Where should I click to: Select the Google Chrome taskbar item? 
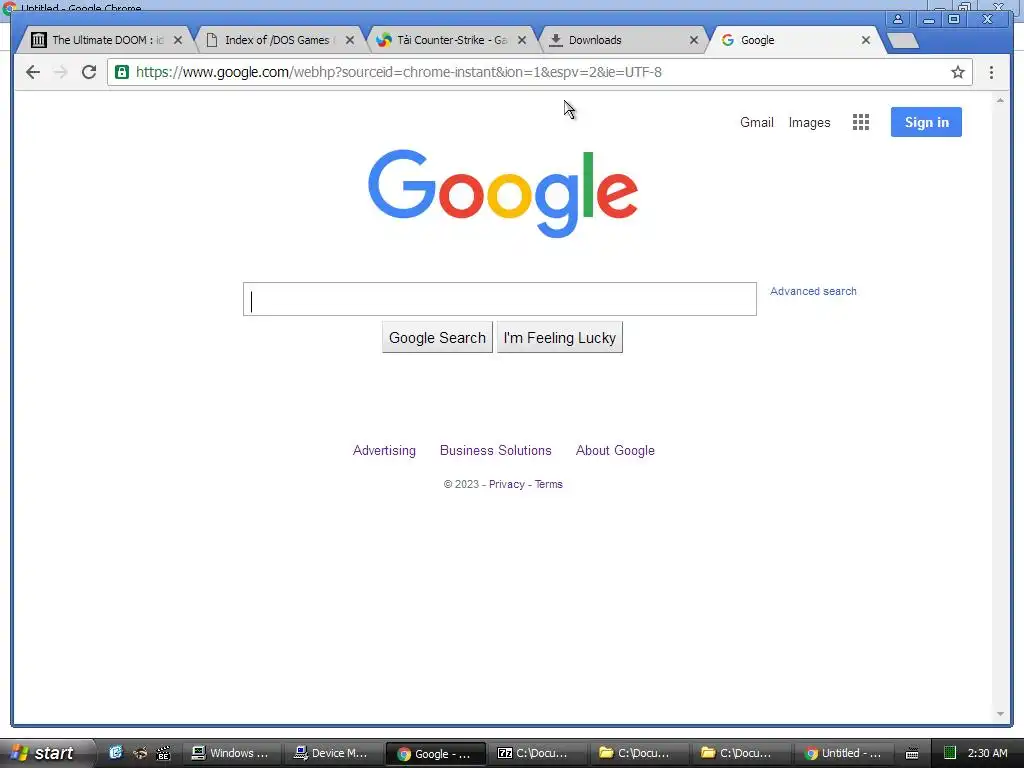pyautogui.click(x=435, y=754)
